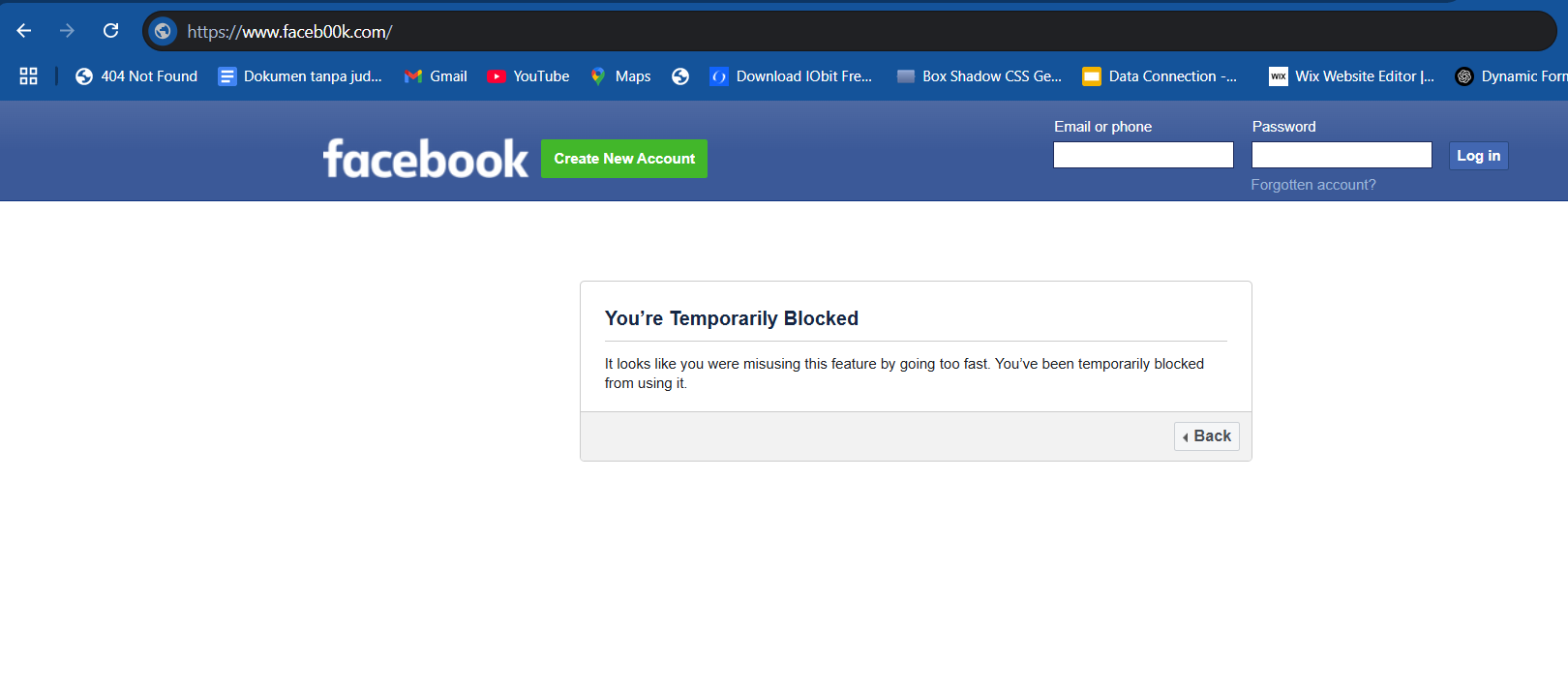Open the YouTube bookmark

point(528,76)
